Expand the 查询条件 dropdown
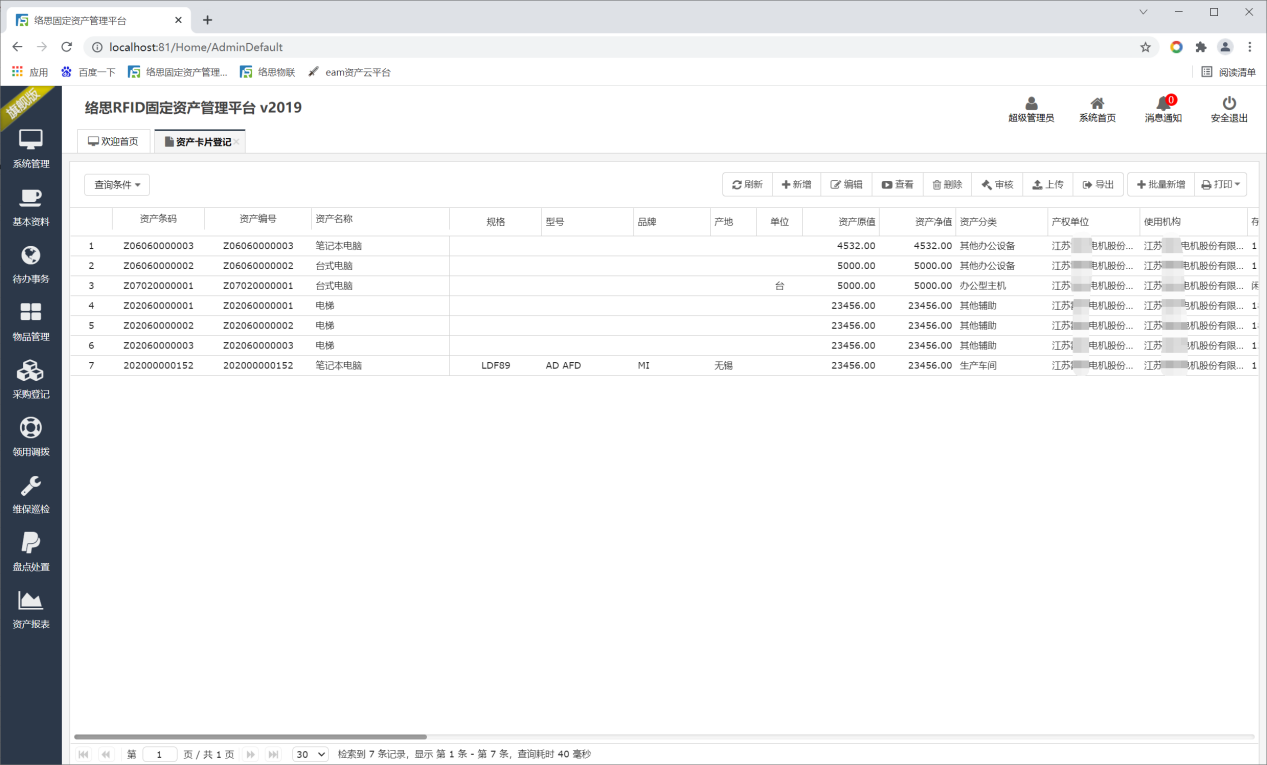The height and width of the screenshot is (765, 1267). 117,185
